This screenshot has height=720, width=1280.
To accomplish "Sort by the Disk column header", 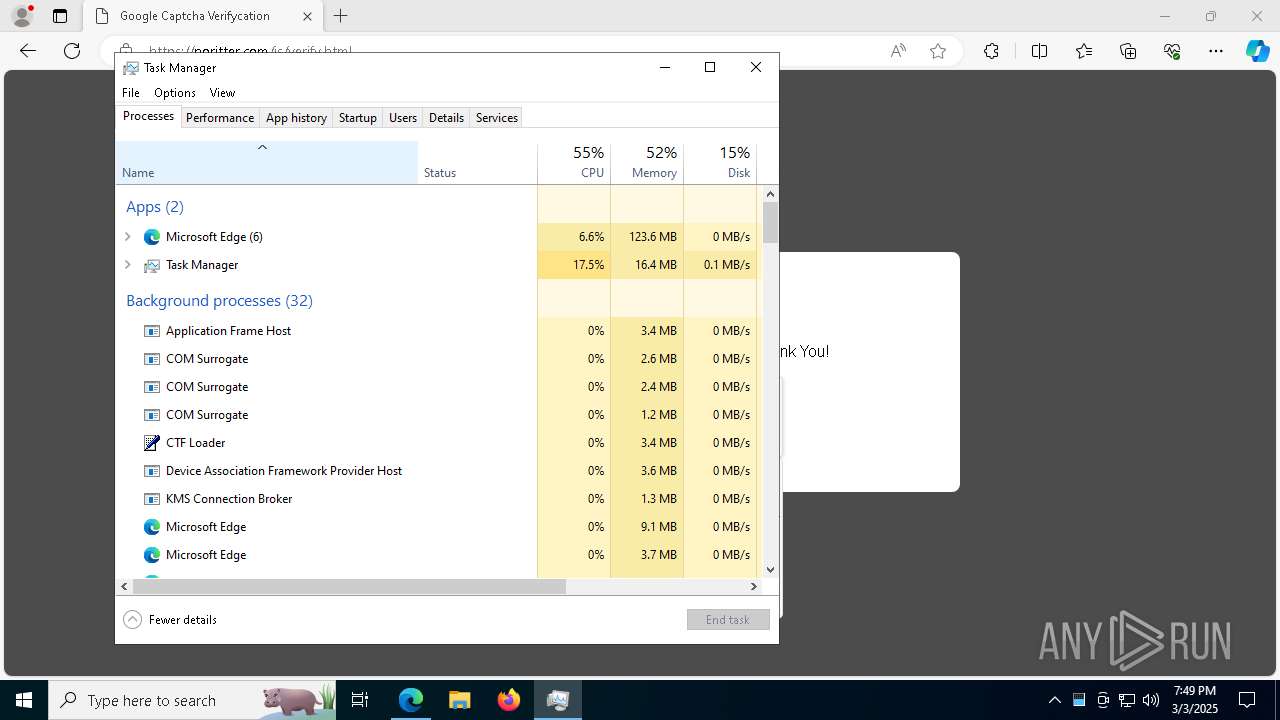I will click(720, 162).
